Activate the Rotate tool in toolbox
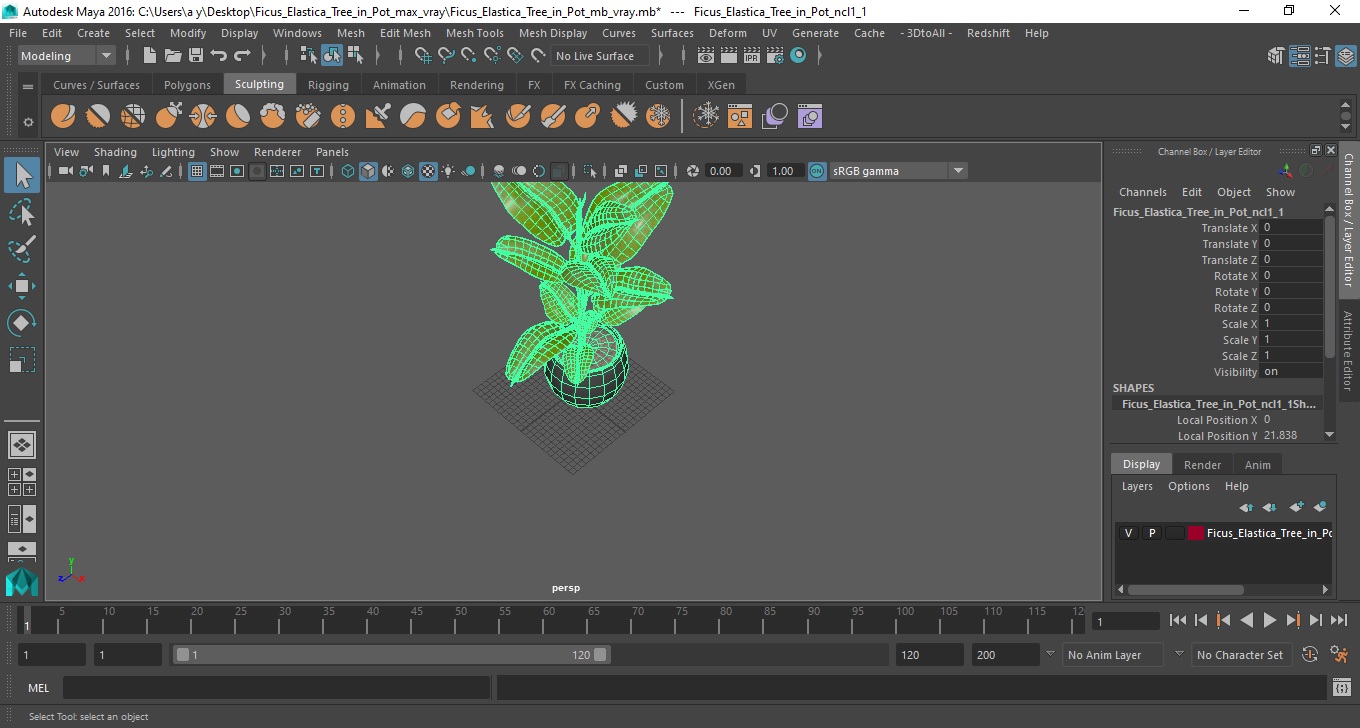Viewport: 1360px width, 728px height. (x=22, y=323)
